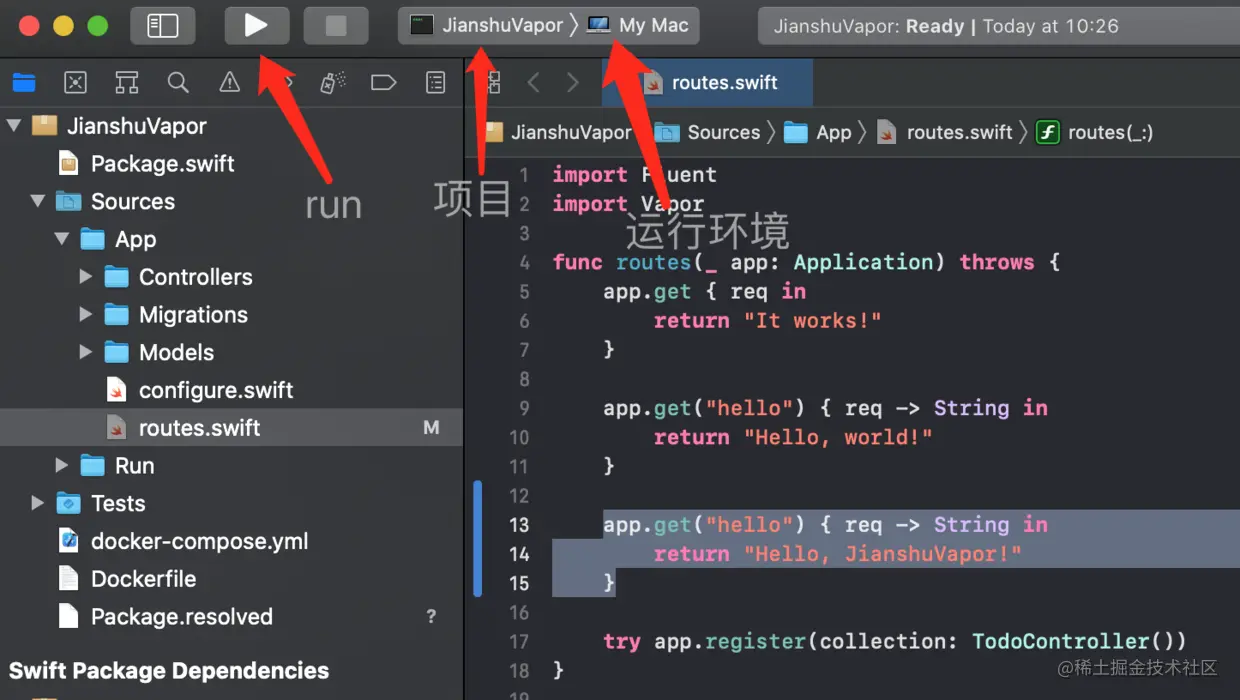
Task: Click line number 13 in the gutter
Action: point(519,525)
